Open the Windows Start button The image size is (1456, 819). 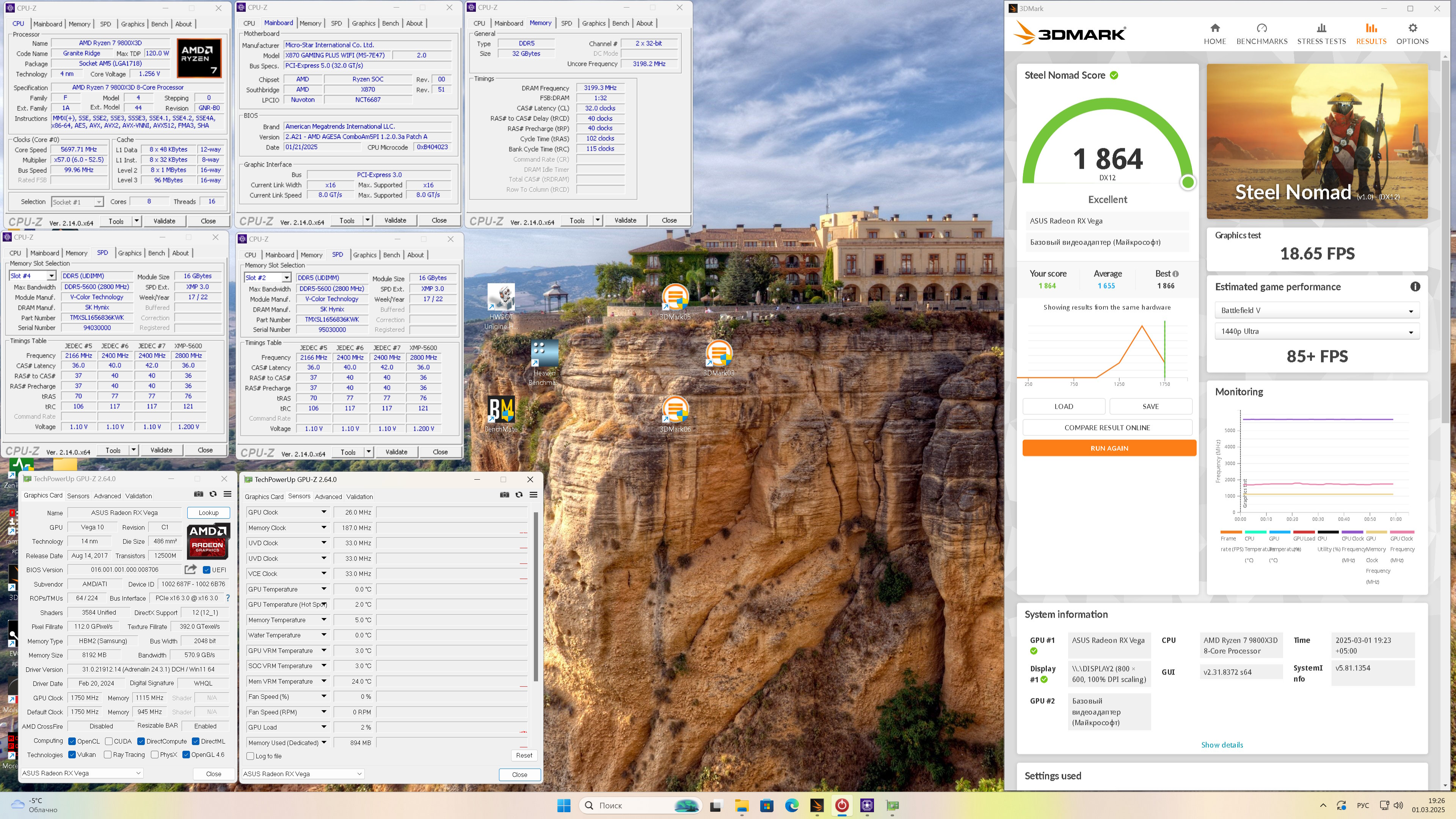tap(563, 805)
